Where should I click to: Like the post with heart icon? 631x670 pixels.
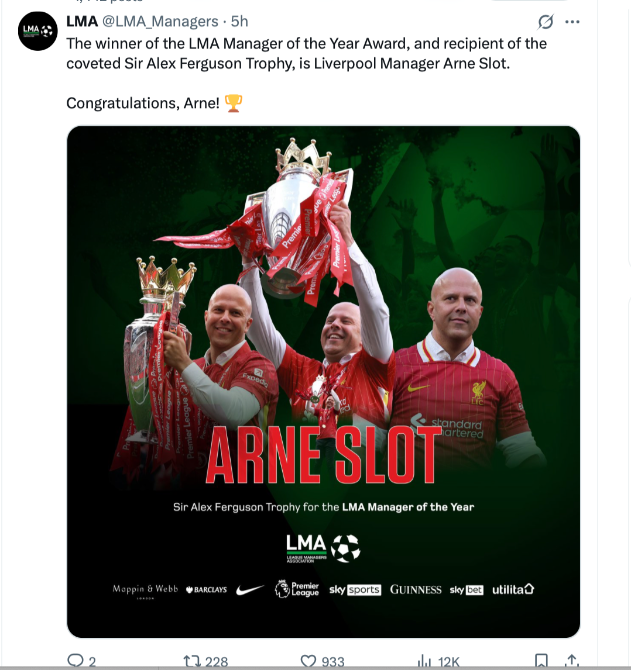coord(308,661)
